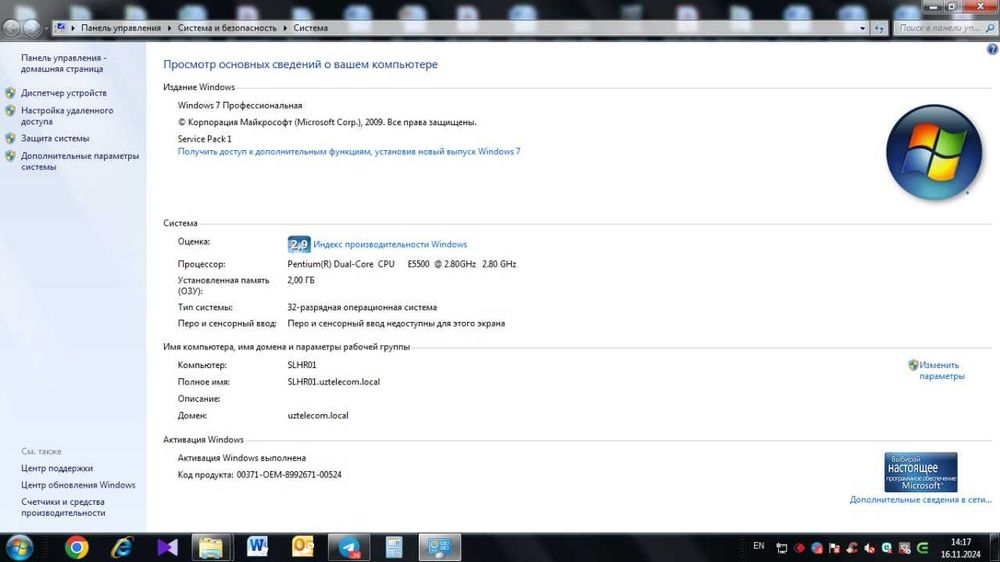Viewport: 1000px width, 562px height.
Task: Click the forward navigation arrow button
Action: (31, 28)
